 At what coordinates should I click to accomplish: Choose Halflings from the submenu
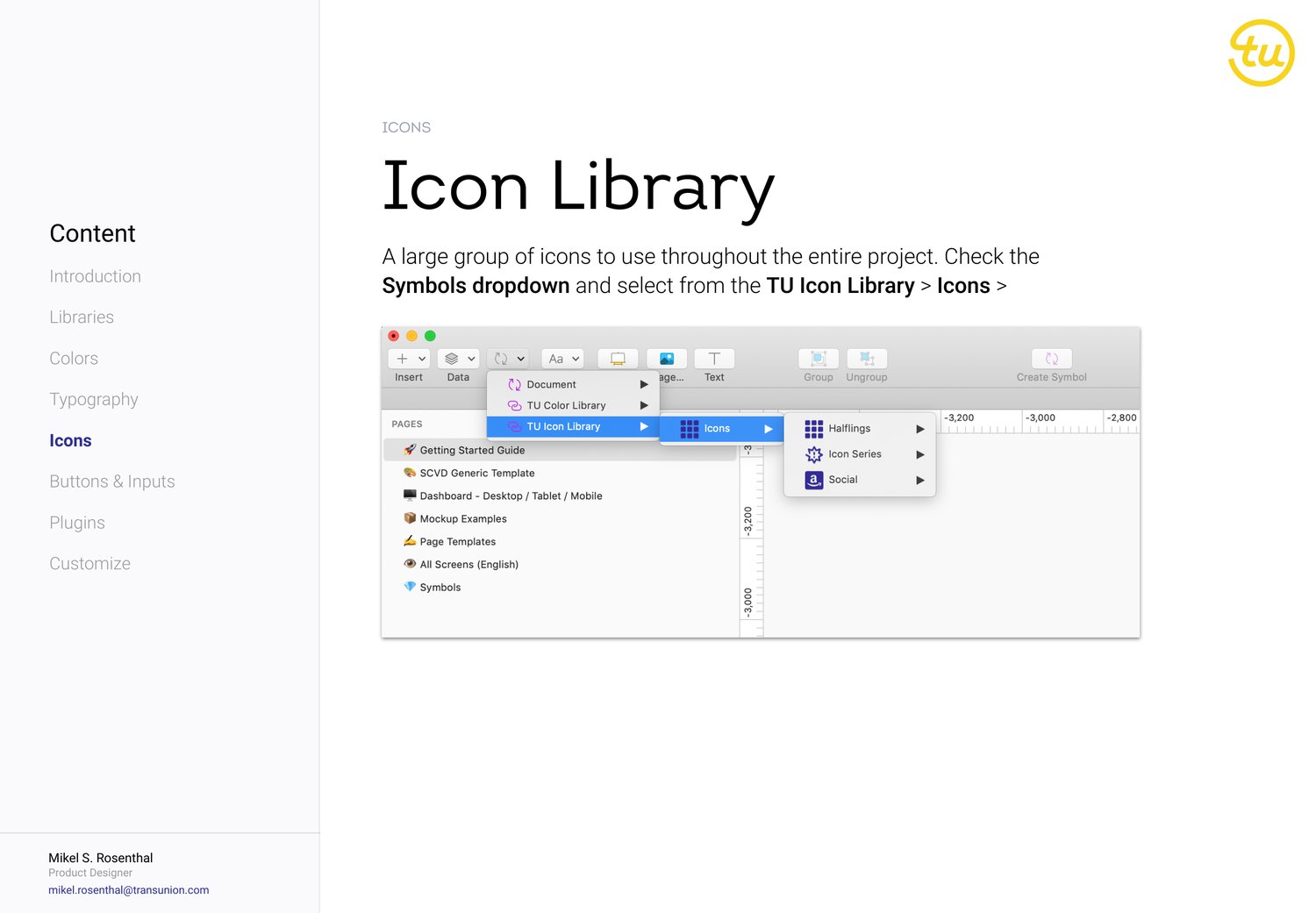[x=860, y=429]
